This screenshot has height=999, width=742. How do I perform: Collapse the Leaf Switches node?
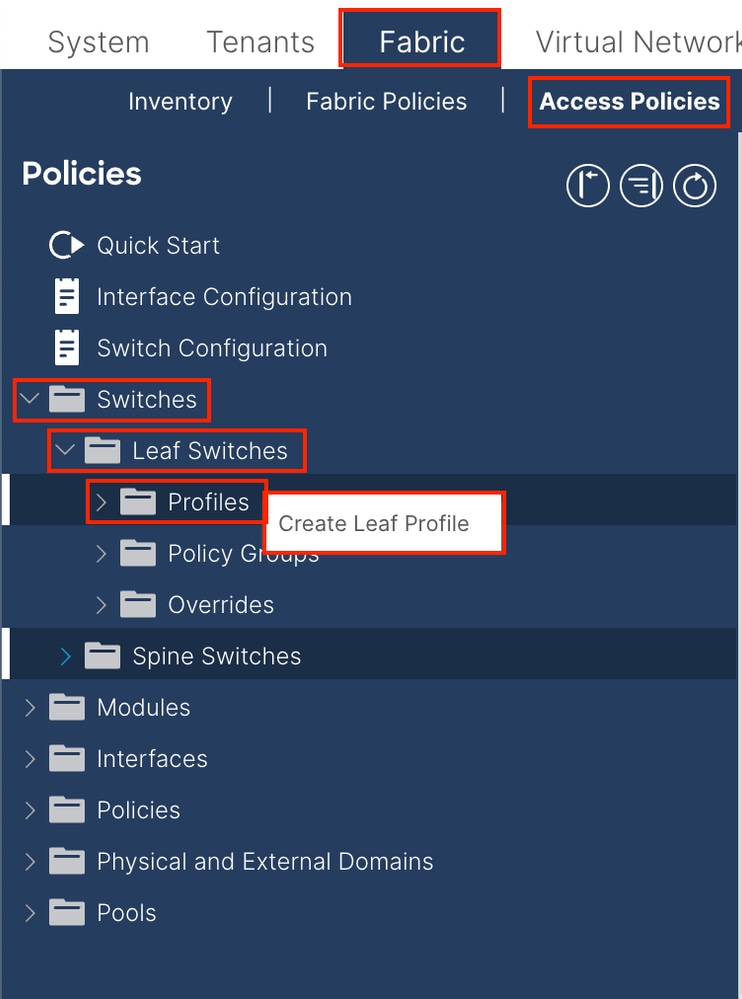[66, 451]
